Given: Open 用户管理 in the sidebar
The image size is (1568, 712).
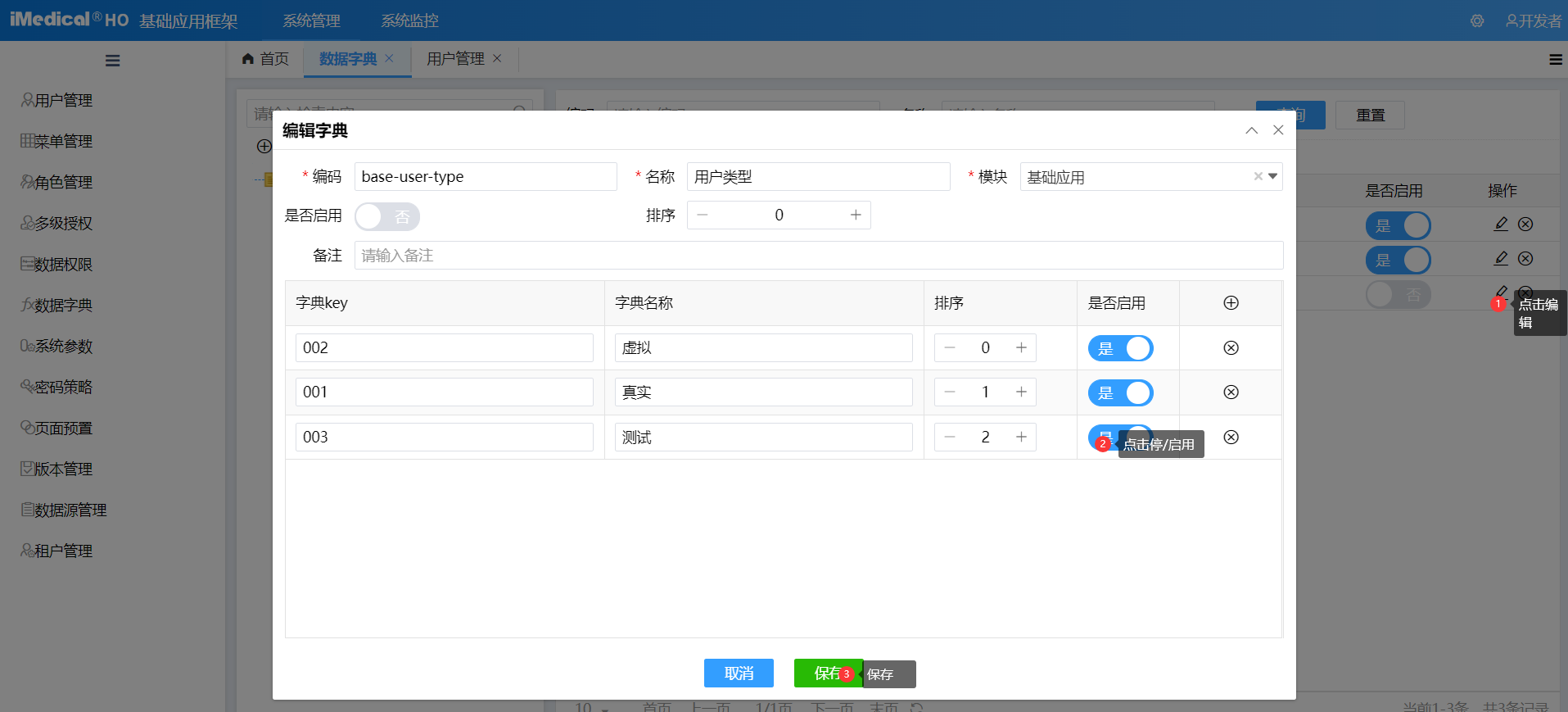Looking at the screenshot, I should pyautogui.click(x=56, y=100).
